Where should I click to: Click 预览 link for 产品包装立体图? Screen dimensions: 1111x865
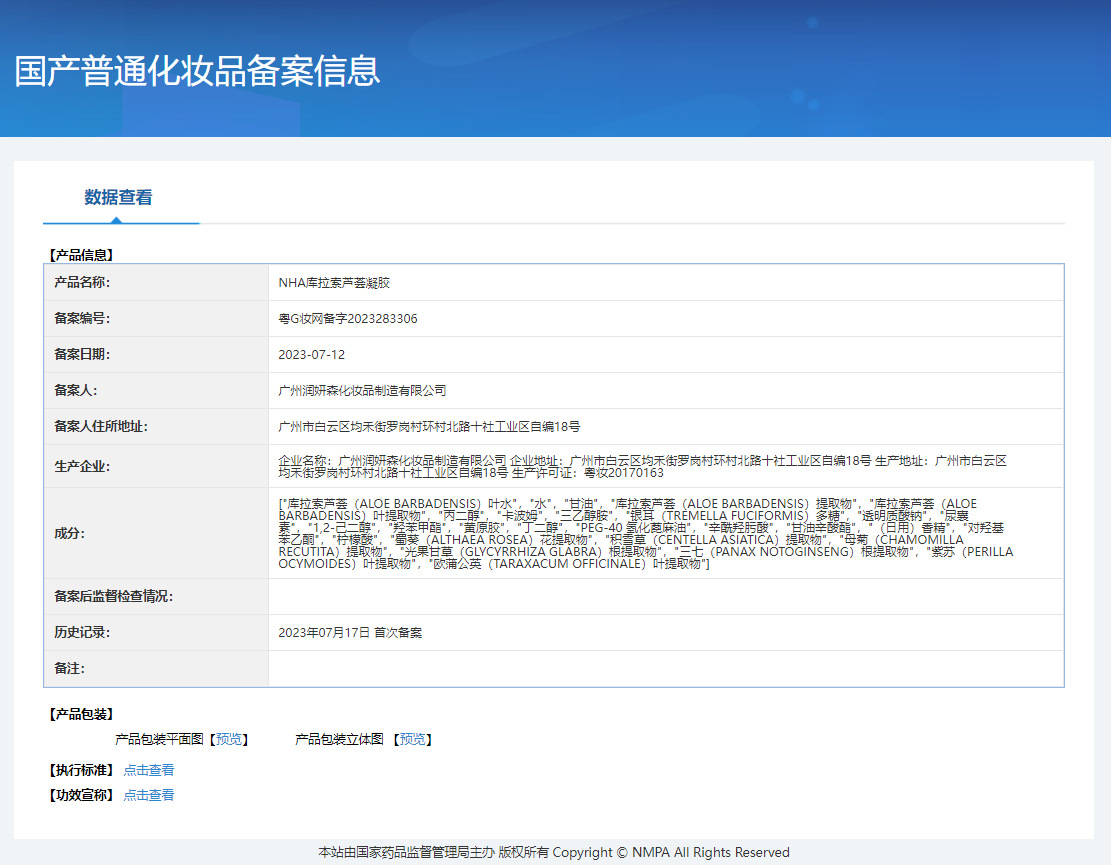tap(412, 739)
